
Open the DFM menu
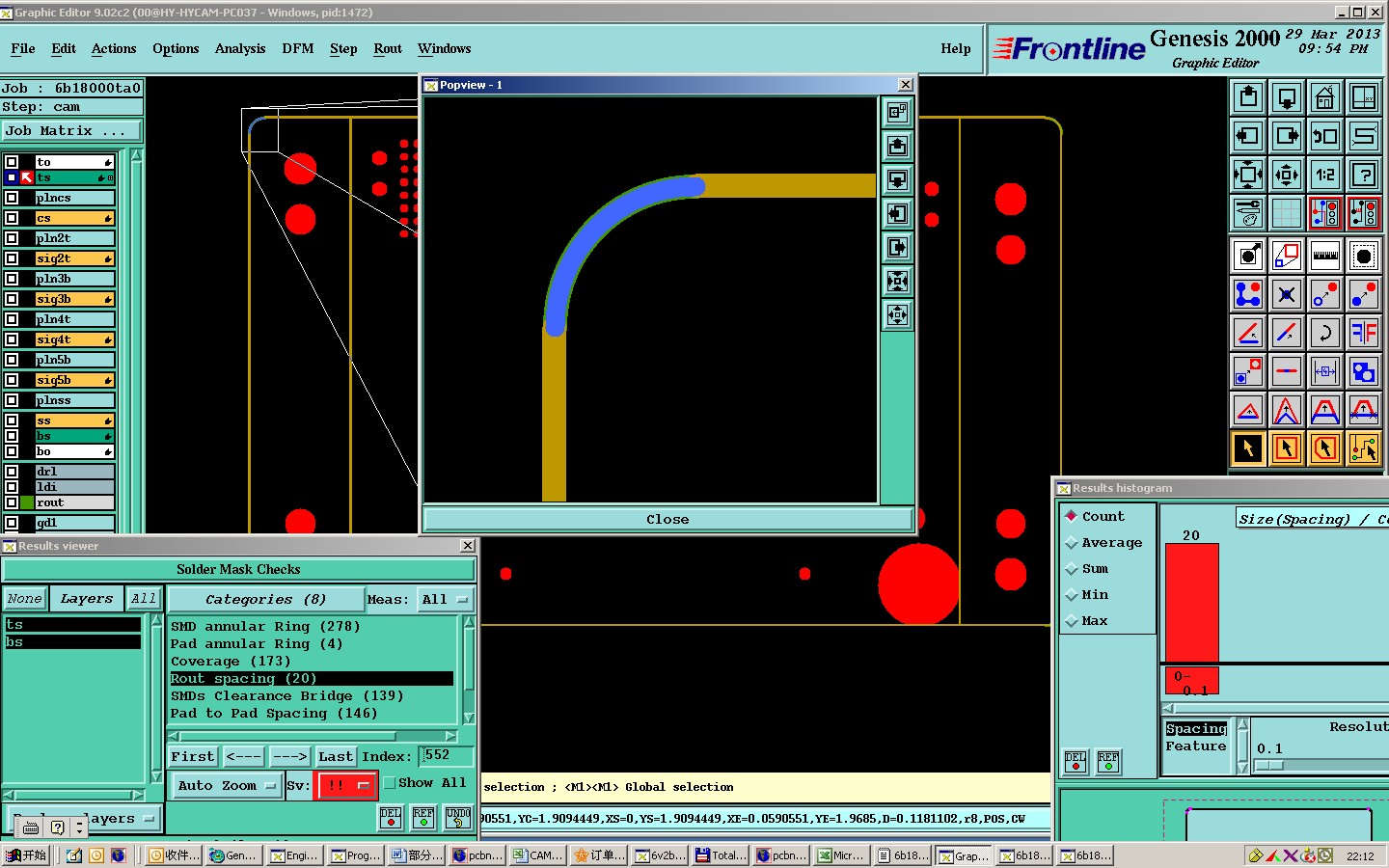point(297,49)
